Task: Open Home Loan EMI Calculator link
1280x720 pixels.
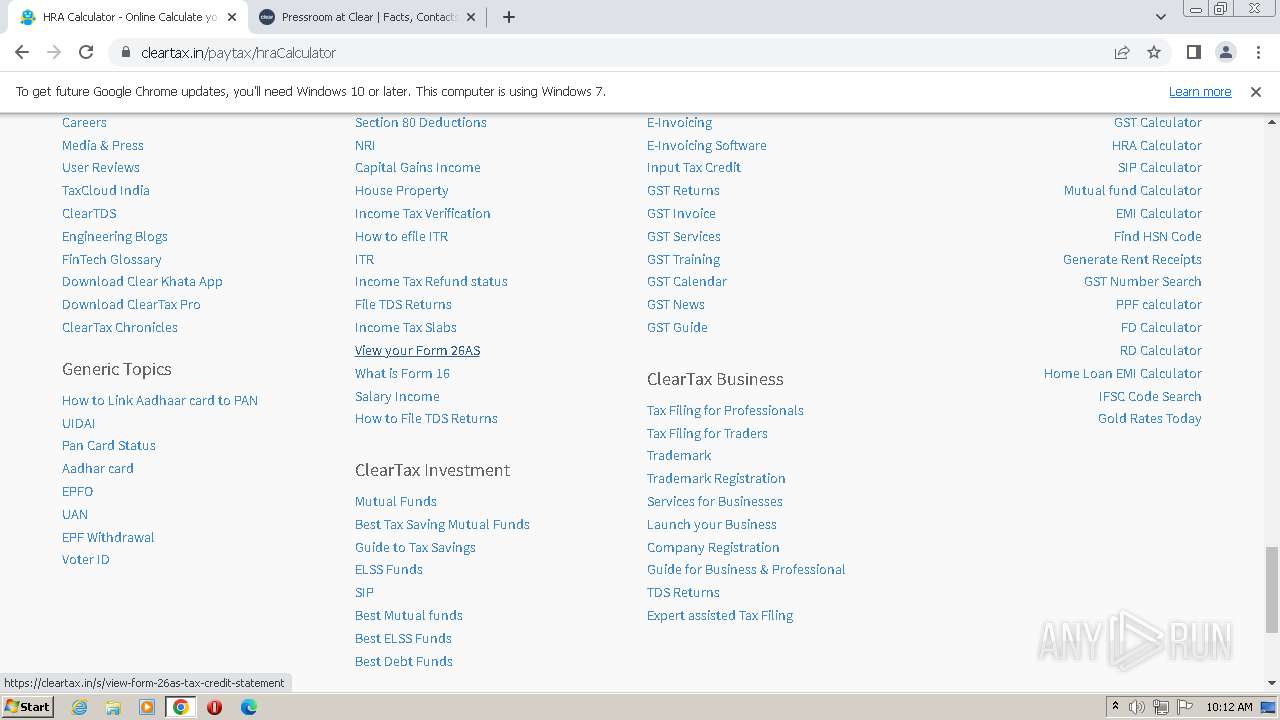Action: click(1123, 373)
